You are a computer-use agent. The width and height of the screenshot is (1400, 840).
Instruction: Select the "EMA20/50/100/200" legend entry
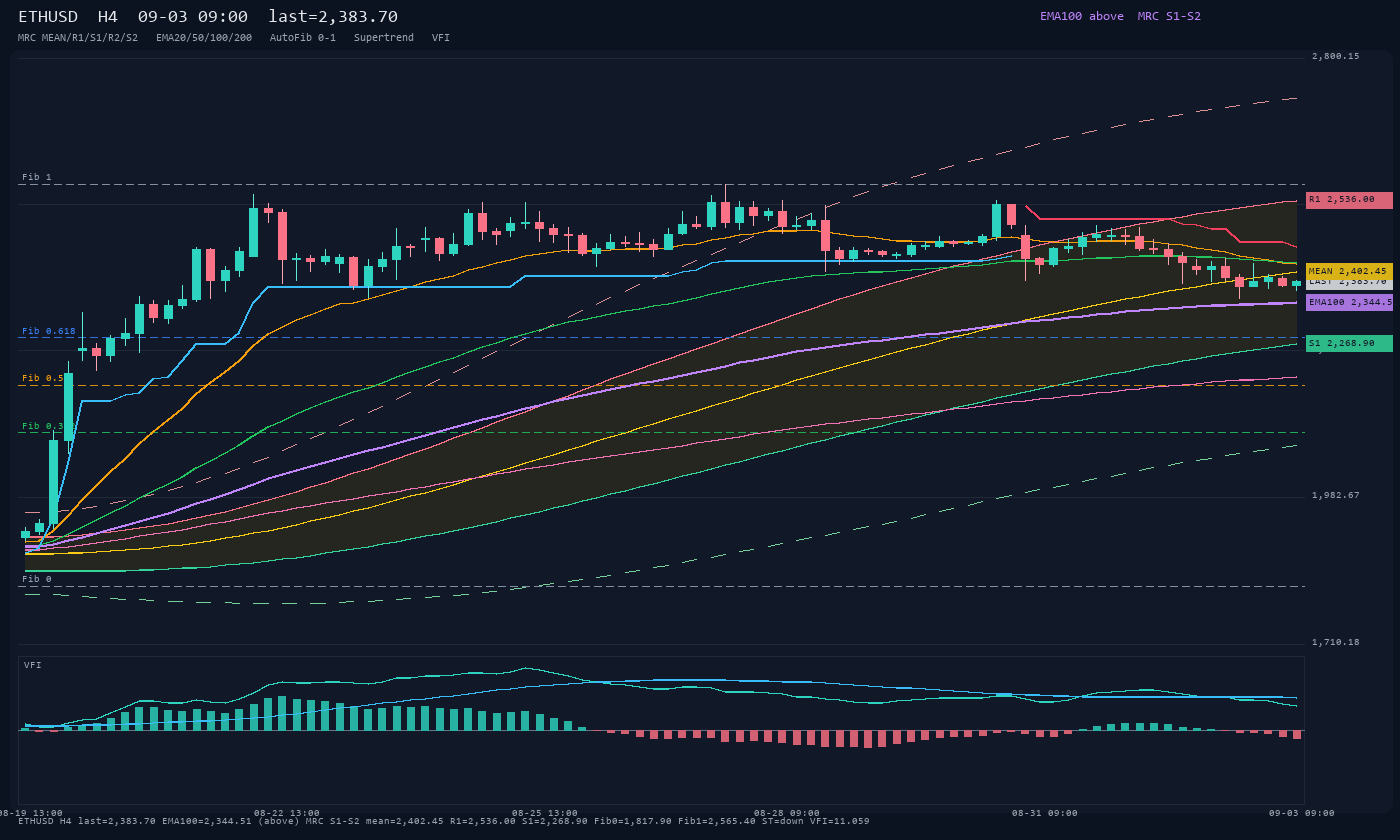pyautogui.click(x=204, y=38)
